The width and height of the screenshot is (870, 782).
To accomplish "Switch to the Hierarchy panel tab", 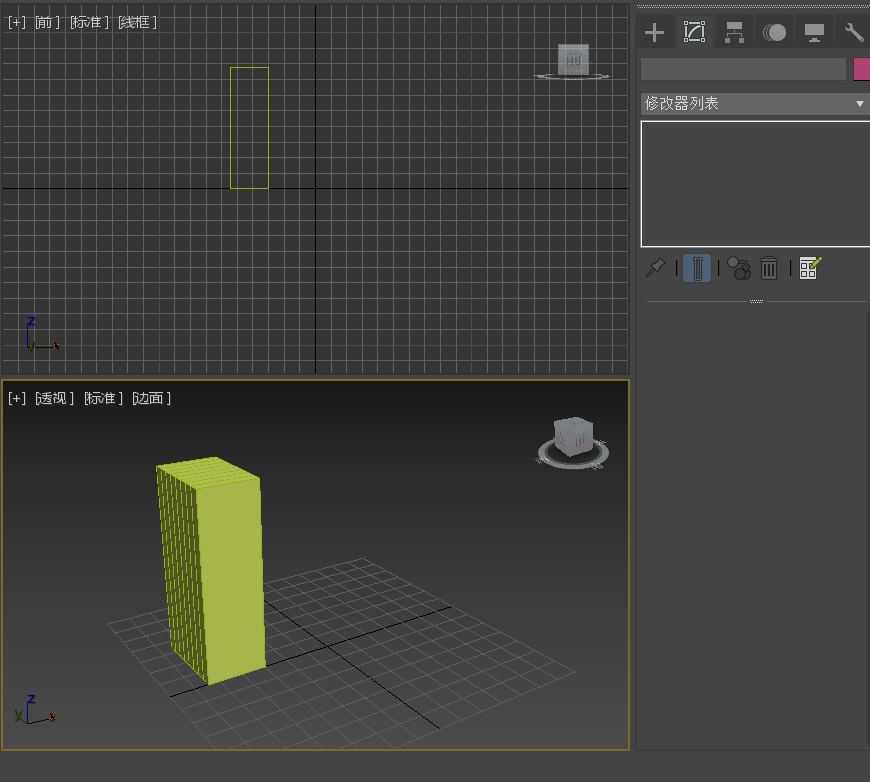I will click(734, 33).
